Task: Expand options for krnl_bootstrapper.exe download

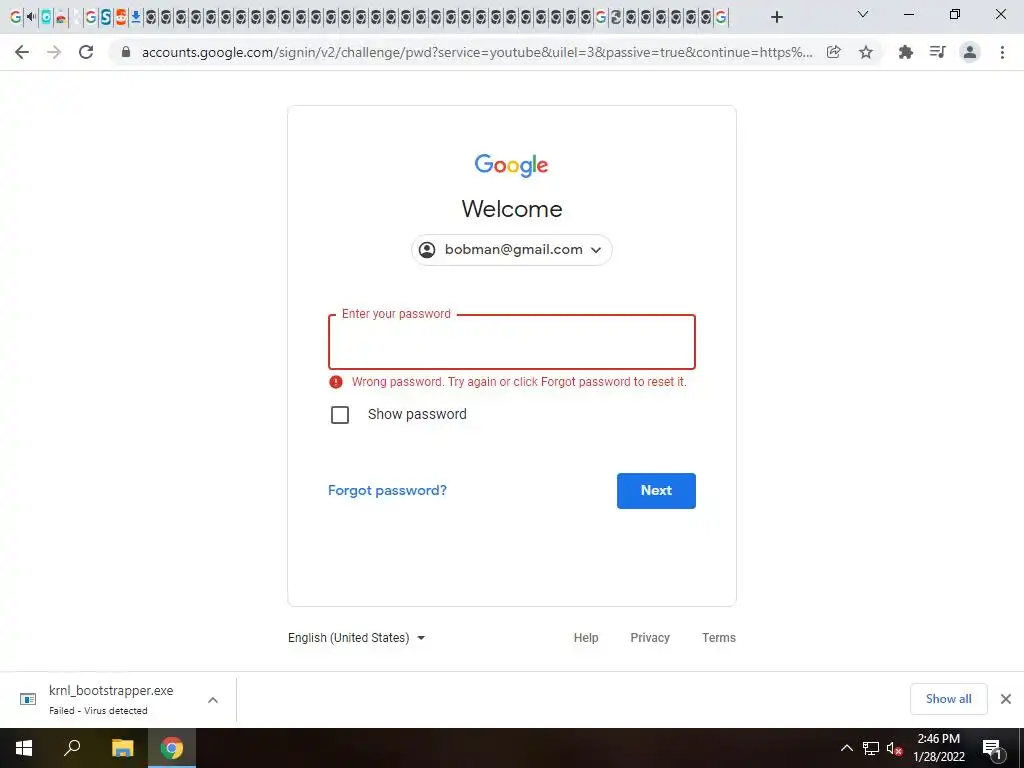Action: [213, 700]
